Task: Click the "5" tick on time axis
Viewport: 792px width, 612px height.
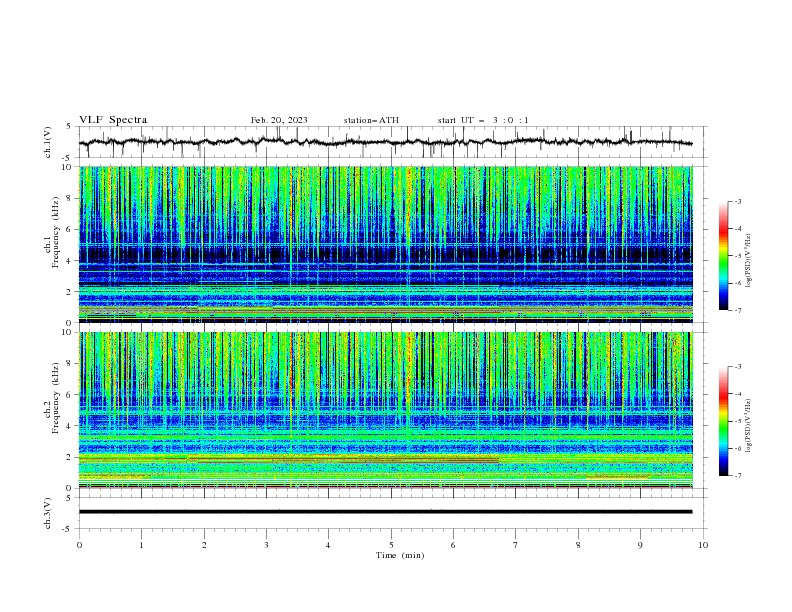Action: coord(391,545)
